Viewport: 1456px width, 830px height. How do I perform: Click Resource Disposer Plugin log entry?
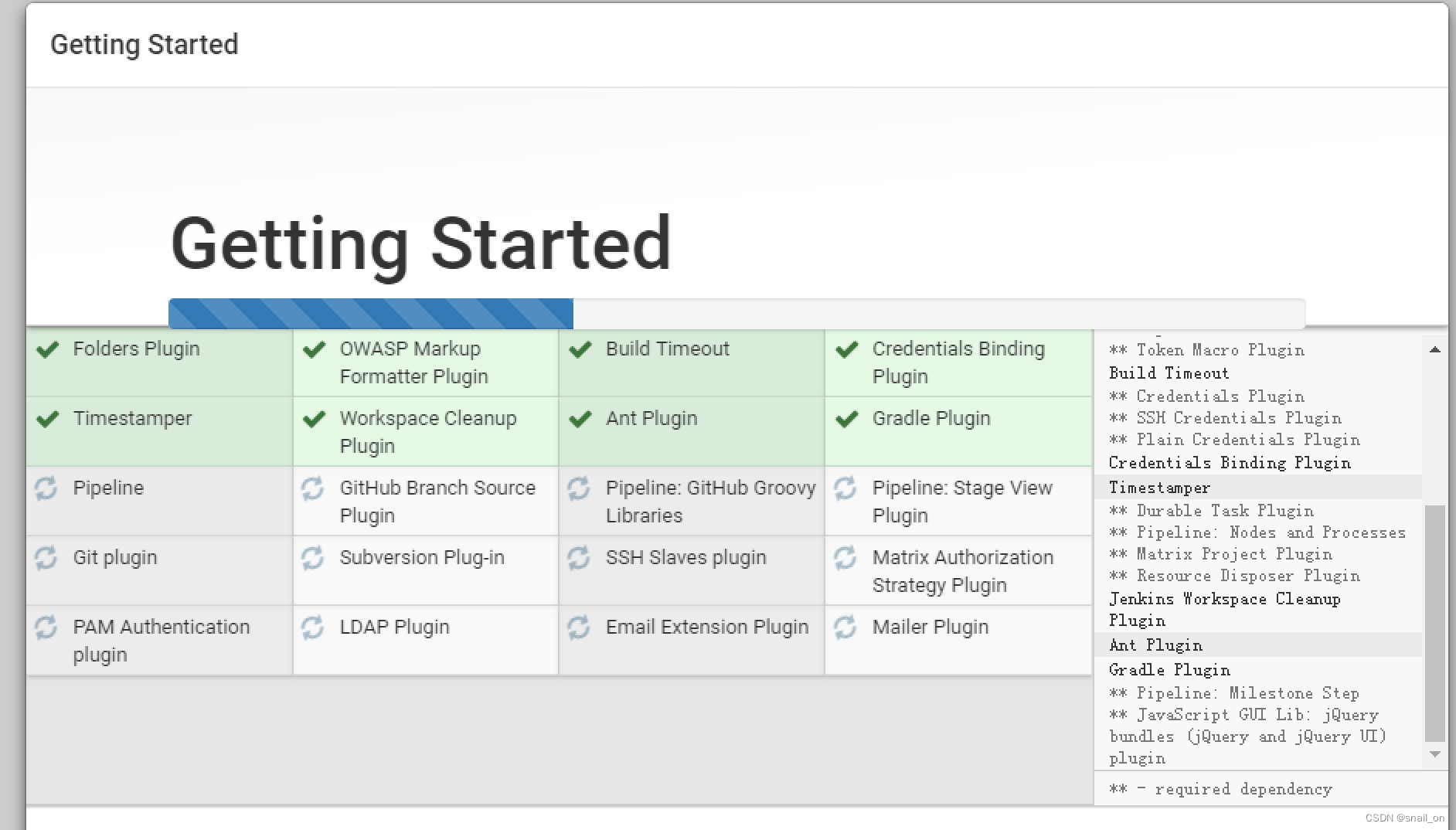tap(1235, 576)
